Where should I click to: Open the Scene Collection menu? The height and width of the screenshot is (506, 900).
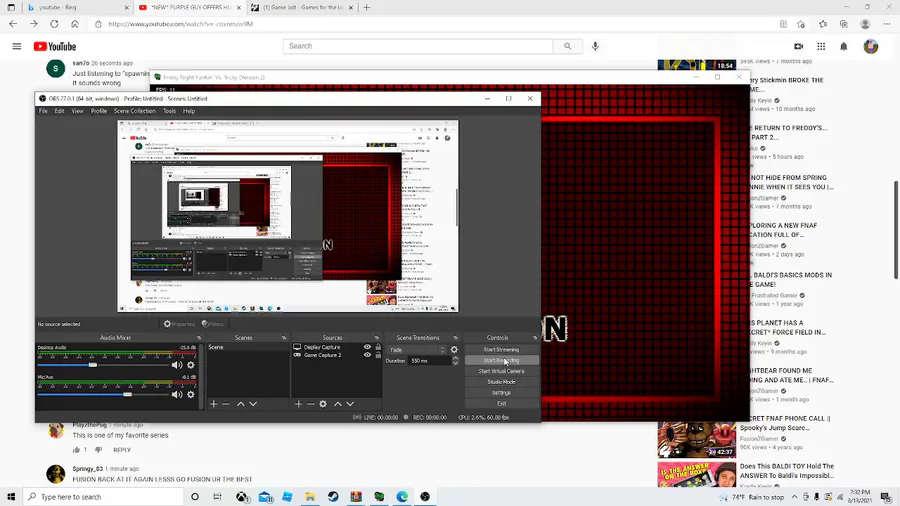(134, 111)
